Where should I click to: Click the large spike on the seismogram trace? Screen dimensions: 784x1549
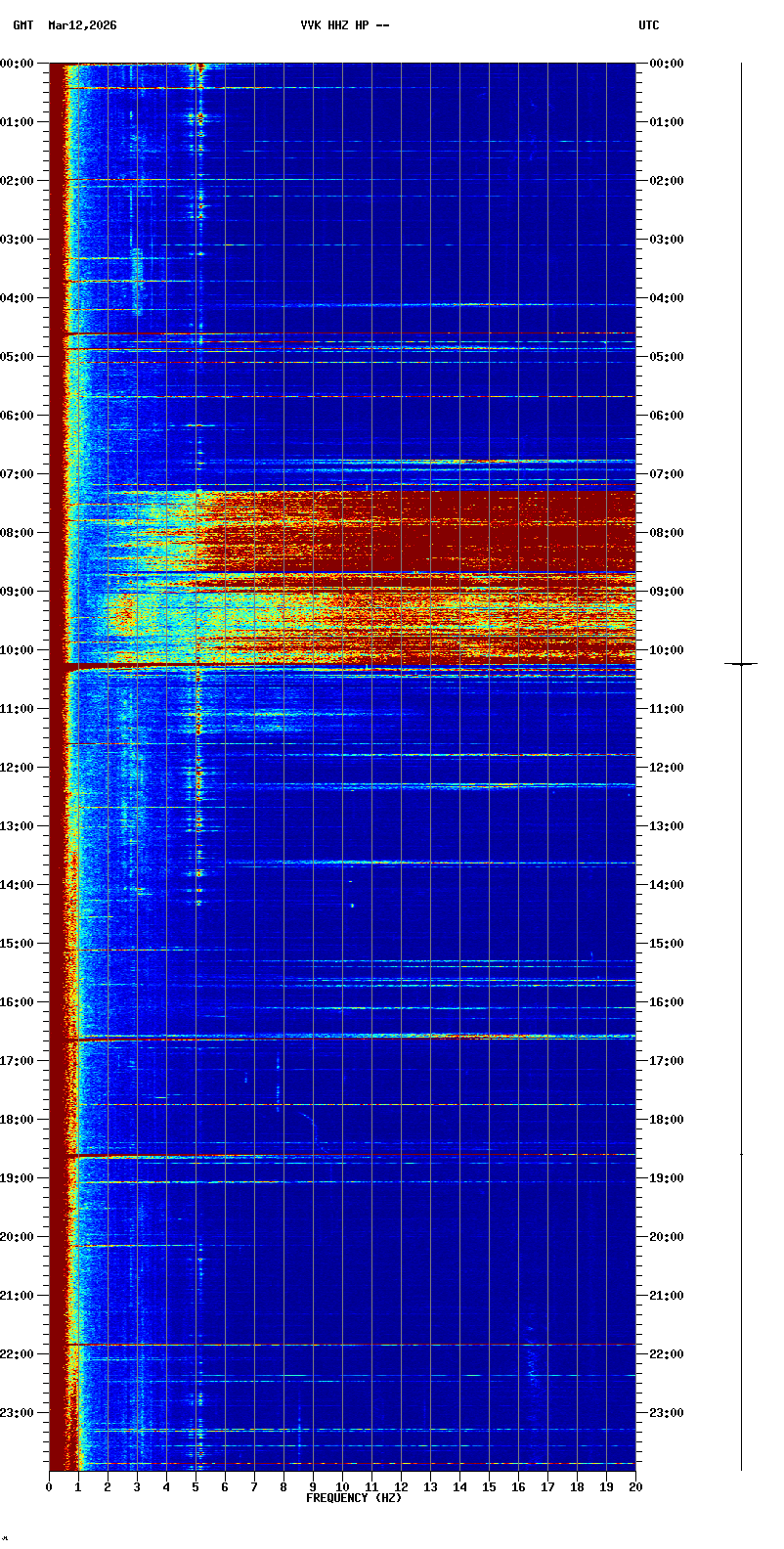[741, 664]
